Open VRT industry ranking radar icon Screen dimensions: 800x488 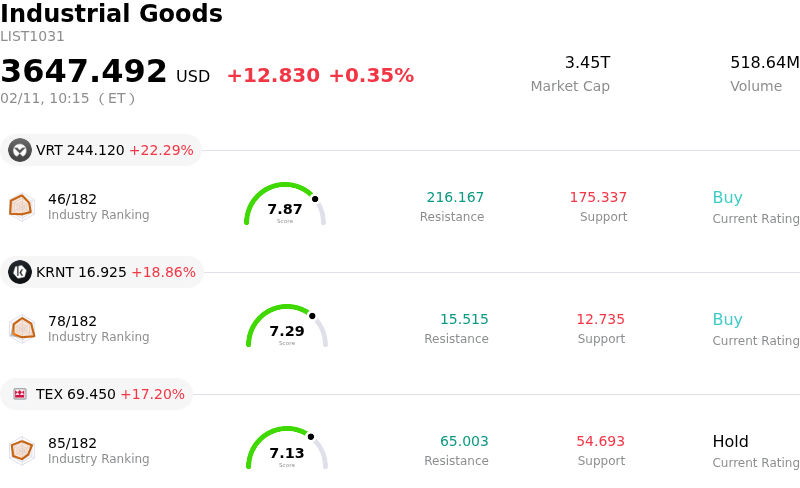pos(21,206)
